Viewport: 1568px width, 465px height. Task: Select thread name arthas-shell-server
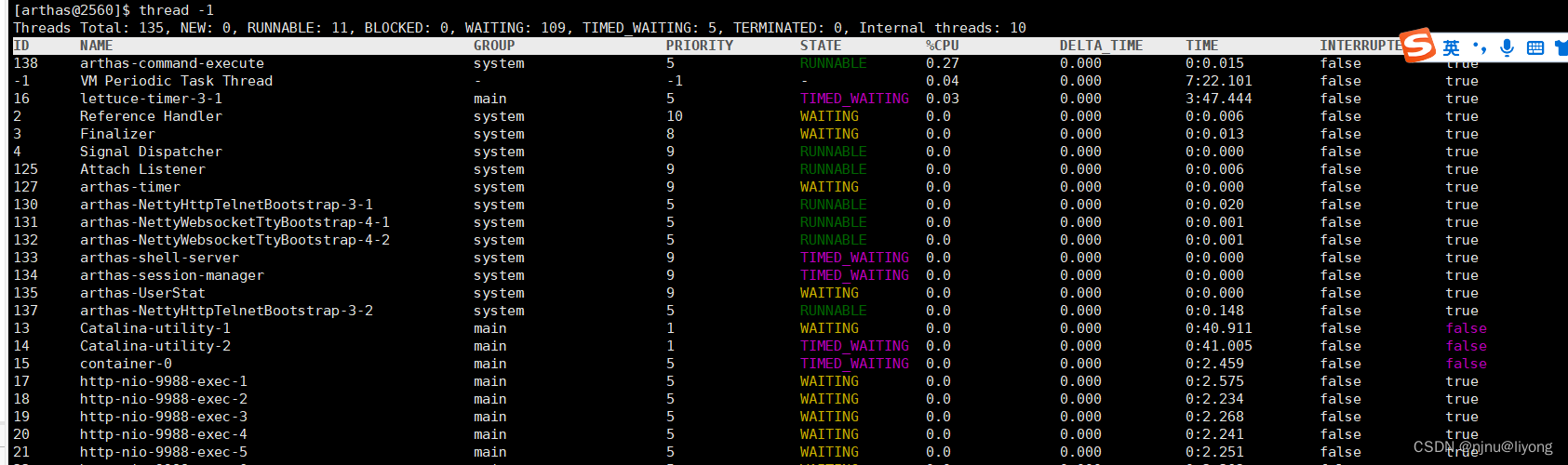[159, 258]
